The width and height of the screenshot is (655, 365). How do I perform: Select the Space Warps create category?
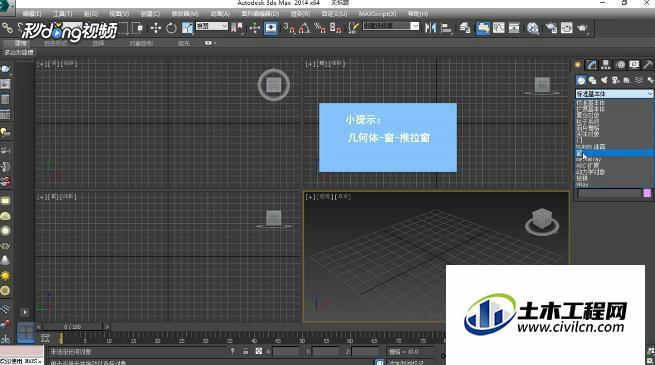click(x=639, y=80)
